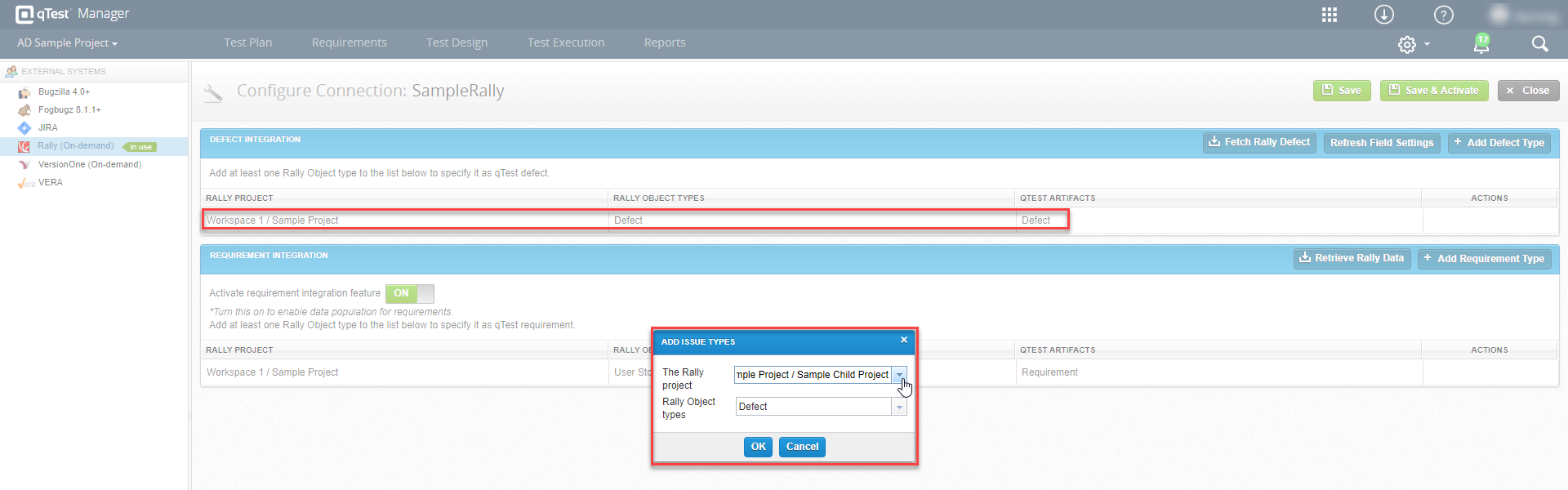Click OK in the dialog
Image resolution: width=1568 pixels, height=490 pixels.
click(x=758, y=447)
